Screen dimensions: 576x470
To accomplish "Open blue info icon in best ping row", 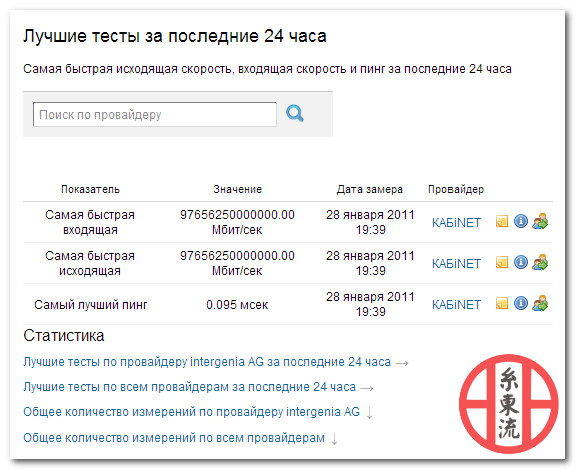I will click(x=521, y=304).
